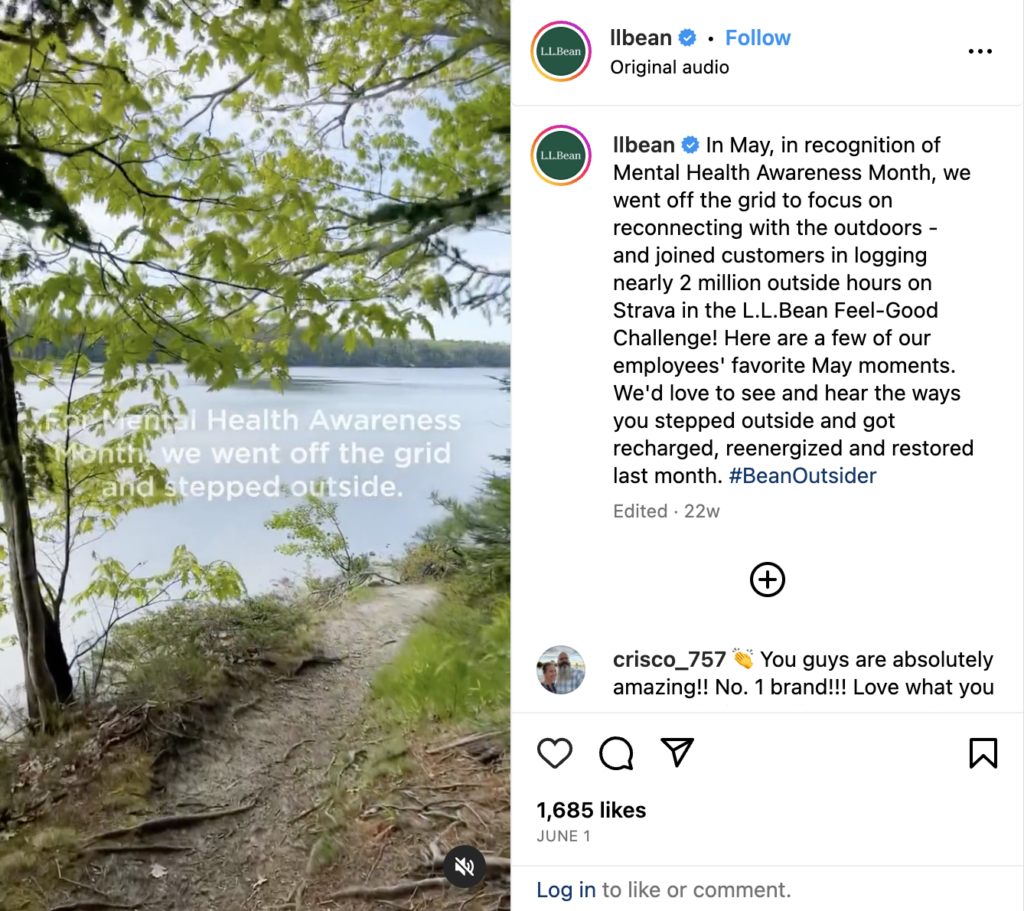The height and width of the screenshot is (911, 1024).
Task: View the 1,685 likes list
Action: pos(591,810)
